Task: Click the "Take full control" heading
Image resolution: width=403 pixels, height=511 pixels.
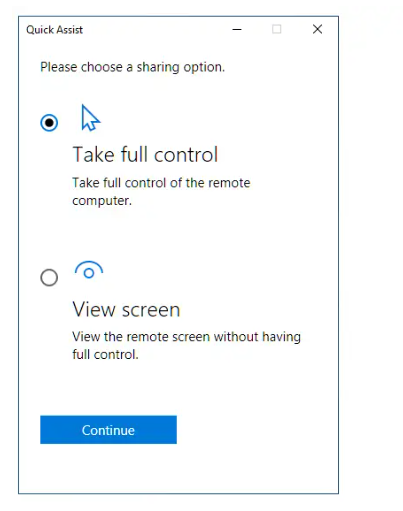Action: click(x=145, y=154)
